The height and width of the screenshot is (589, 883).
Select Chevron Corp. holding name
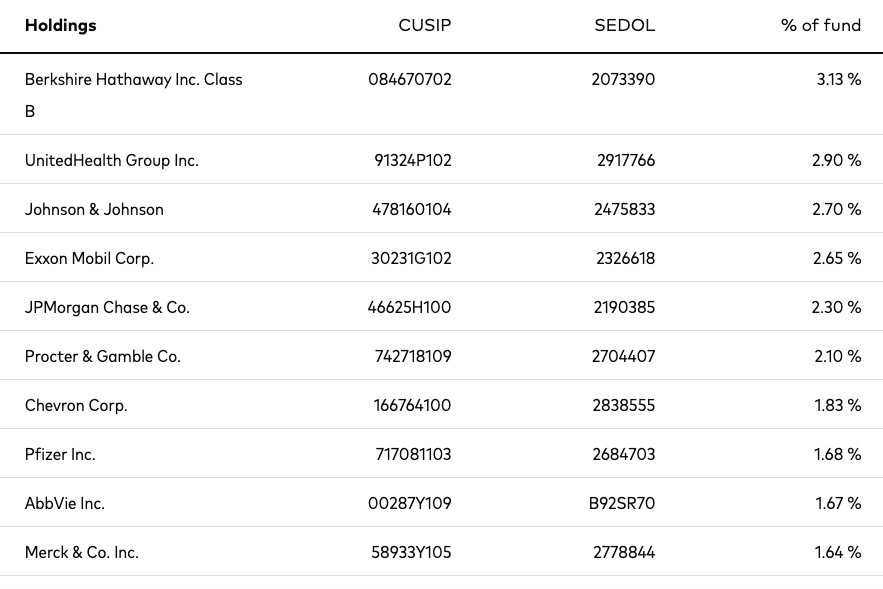click(x=76, y=405)
